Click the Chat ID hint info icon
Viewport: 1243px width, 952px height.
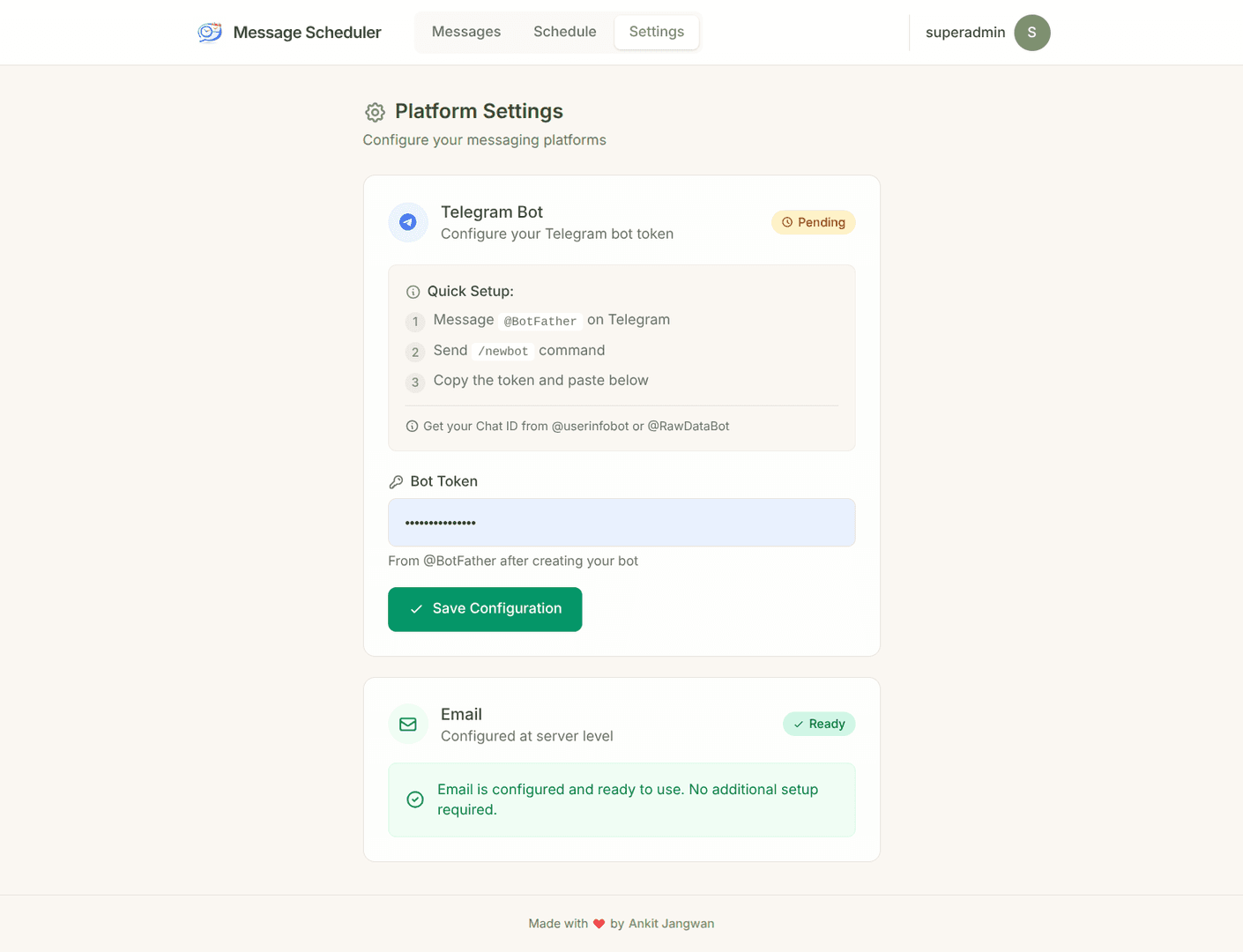click(x=412, y=426)
